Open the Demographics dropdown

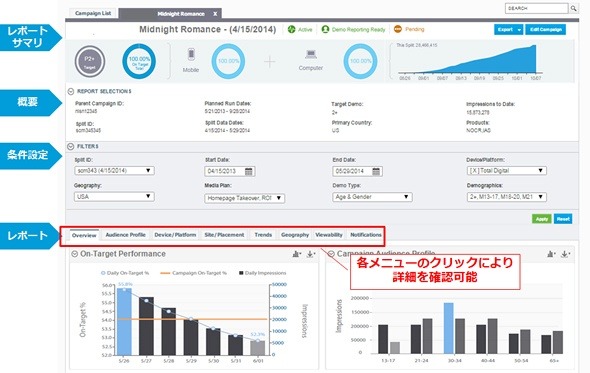click(x=506, y=196)
